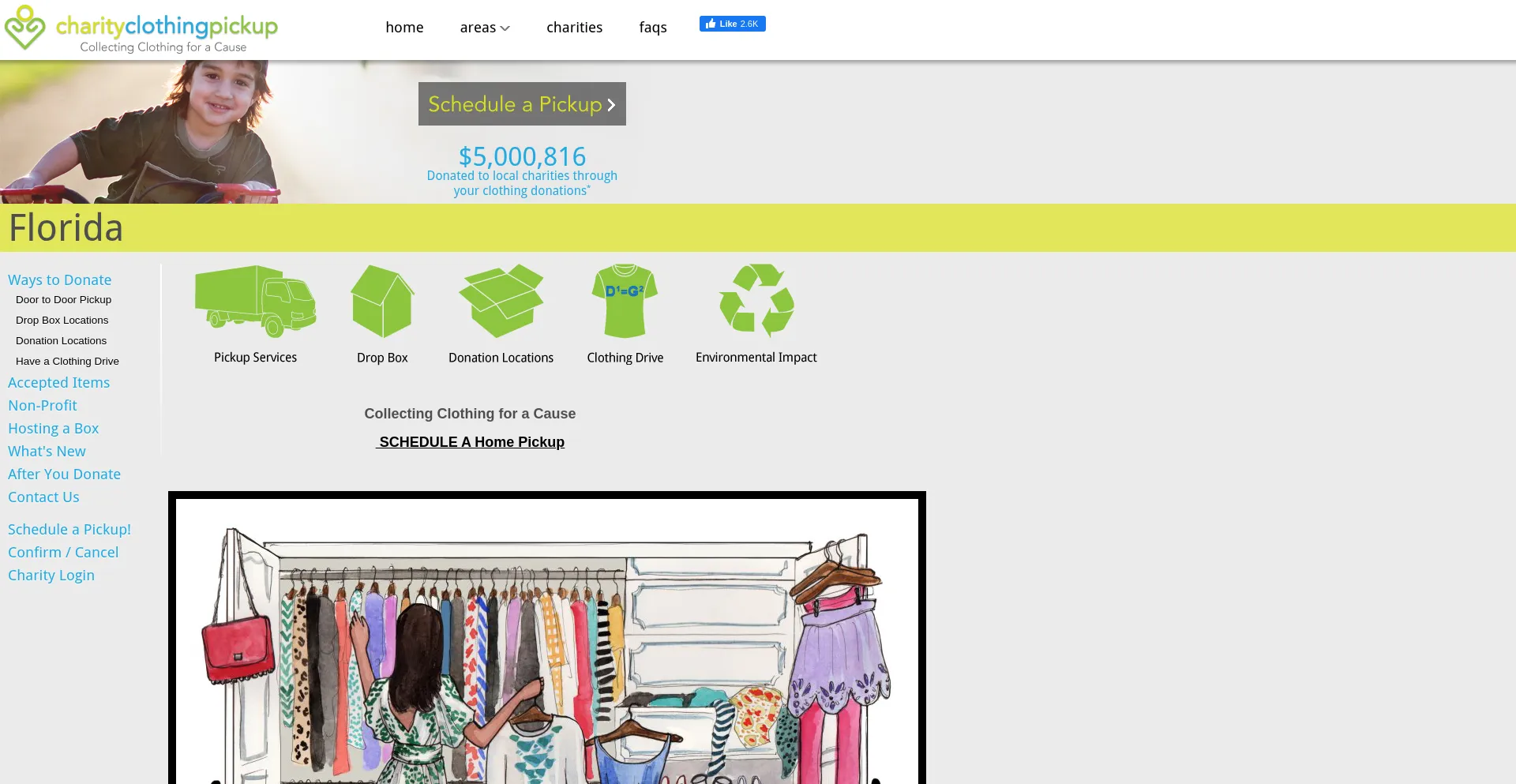Open the home menu item
Screen dimensions: 1516x784
click(404, 28)
